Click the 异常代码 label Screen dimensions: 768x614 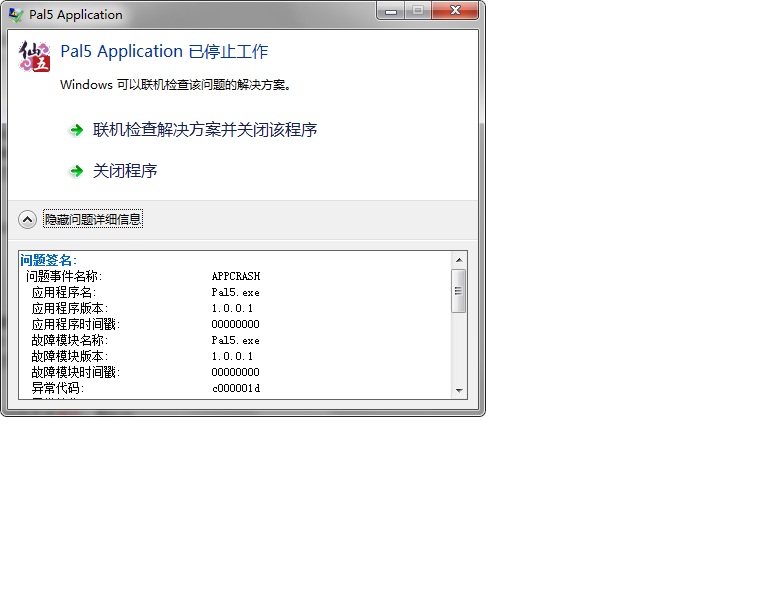pos(58,388)
